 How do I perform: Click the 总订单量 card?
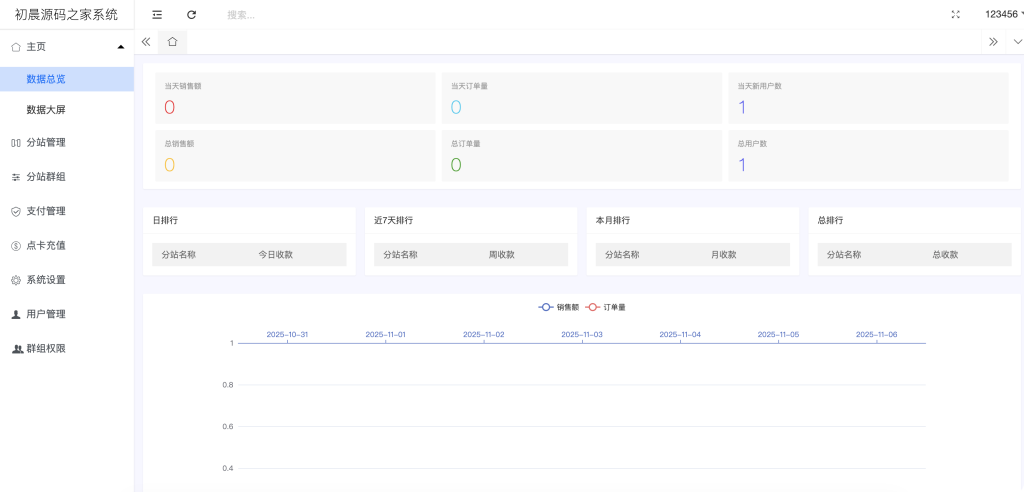click(x=582, y=156)
